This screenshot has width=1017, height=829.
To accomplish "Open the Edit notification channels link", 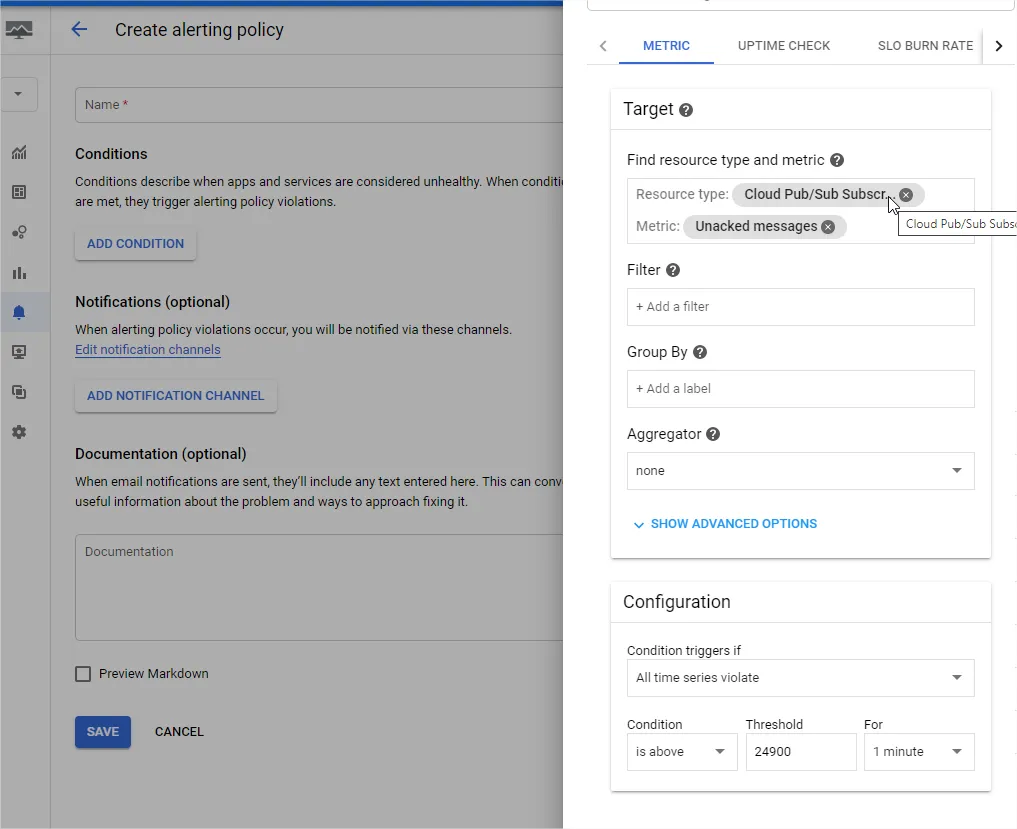I will click(x=148, y=350).
